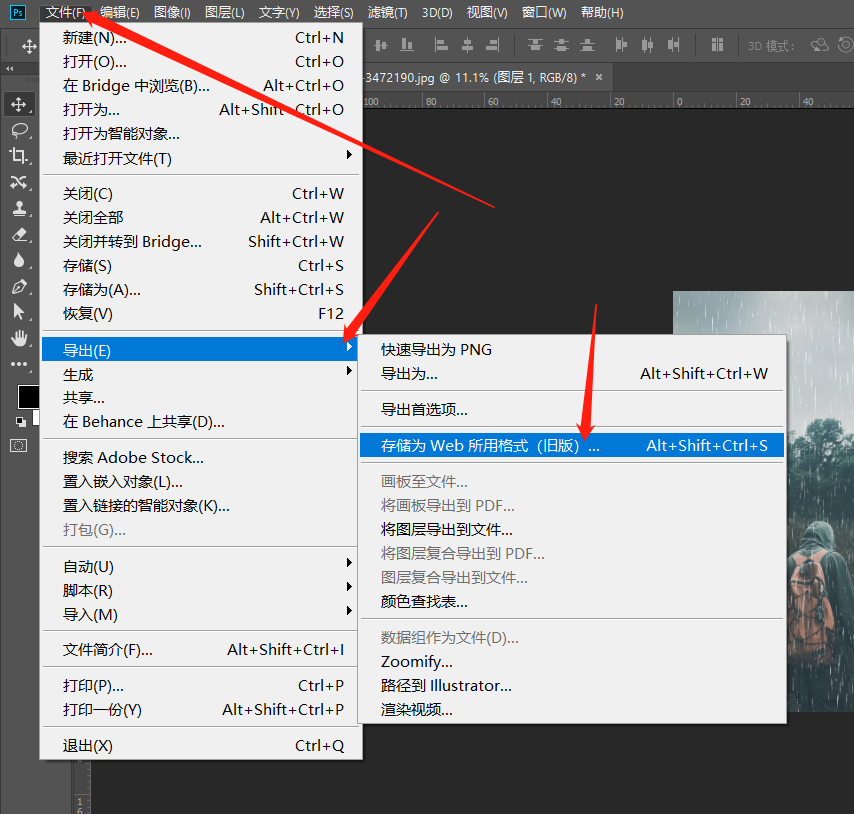The image size is (854, 814).
Task: Collapse the tools panel with double-arrow toggle
Action: pos(10,67)
